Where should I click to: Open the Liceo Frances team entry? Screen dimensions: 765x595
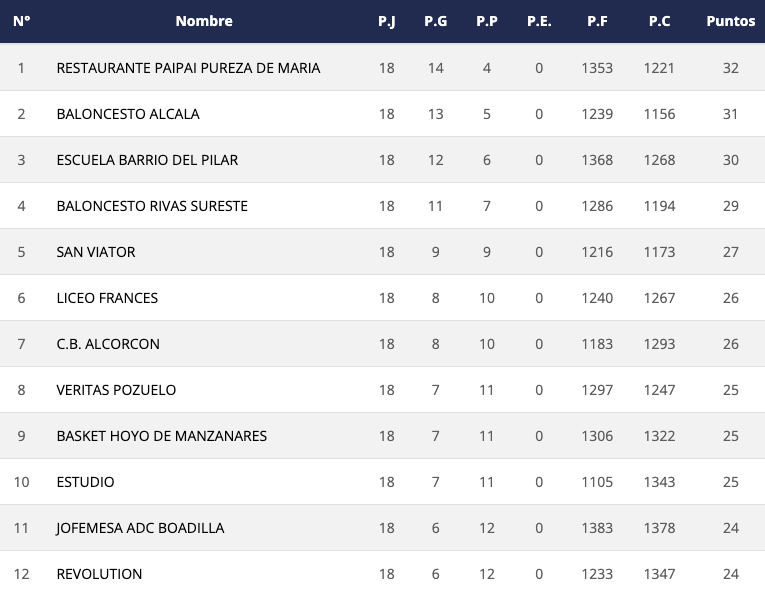pyautogui.click(x=107, y=298)
